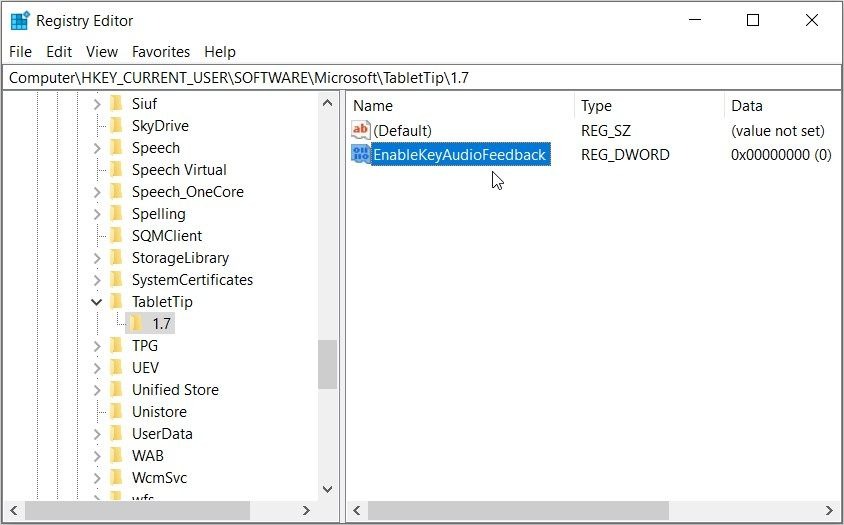The width and height of the screenshot is (844, 525).
Task: Select the StorageLibrary tree label
Action: tap(180, 258)
